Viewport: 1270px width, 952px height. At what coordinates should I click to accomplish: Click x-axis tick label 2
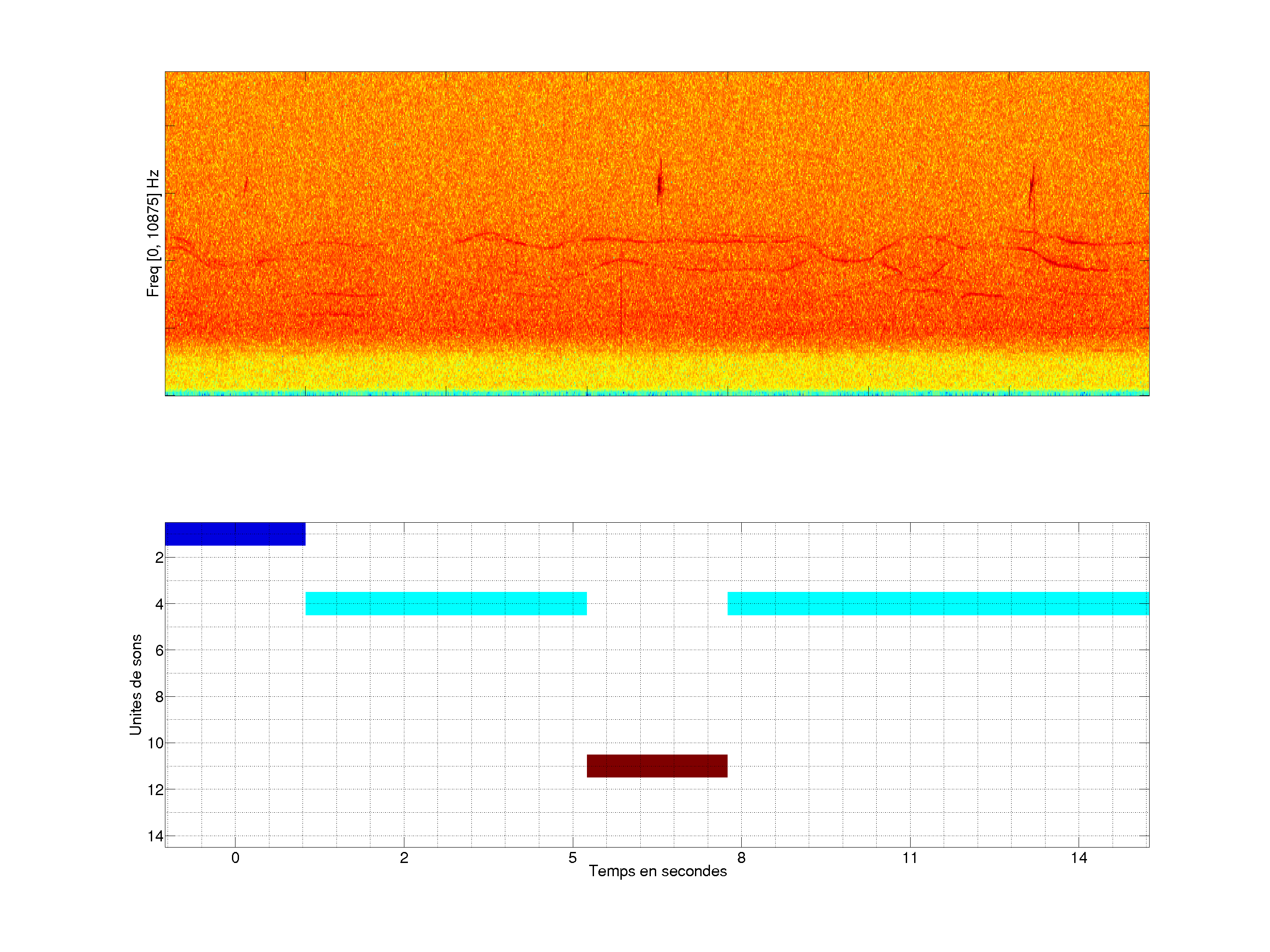point(403,858)
